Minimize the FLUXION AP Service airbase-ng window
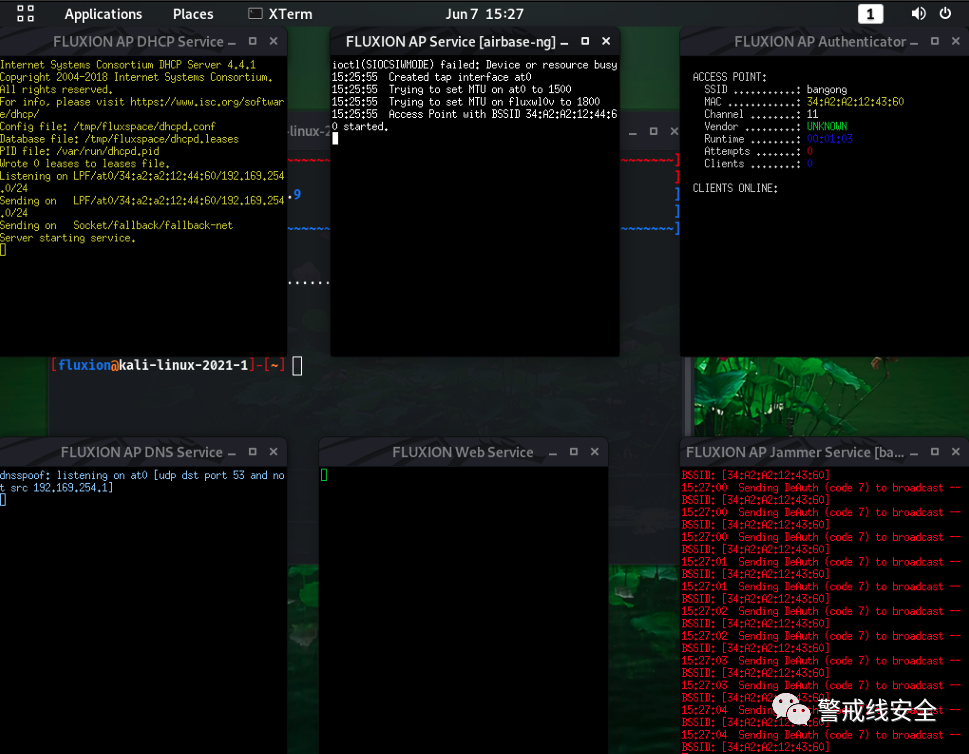Image resolution: width=969 pixels, height=754 pixels. click(564, 42)
